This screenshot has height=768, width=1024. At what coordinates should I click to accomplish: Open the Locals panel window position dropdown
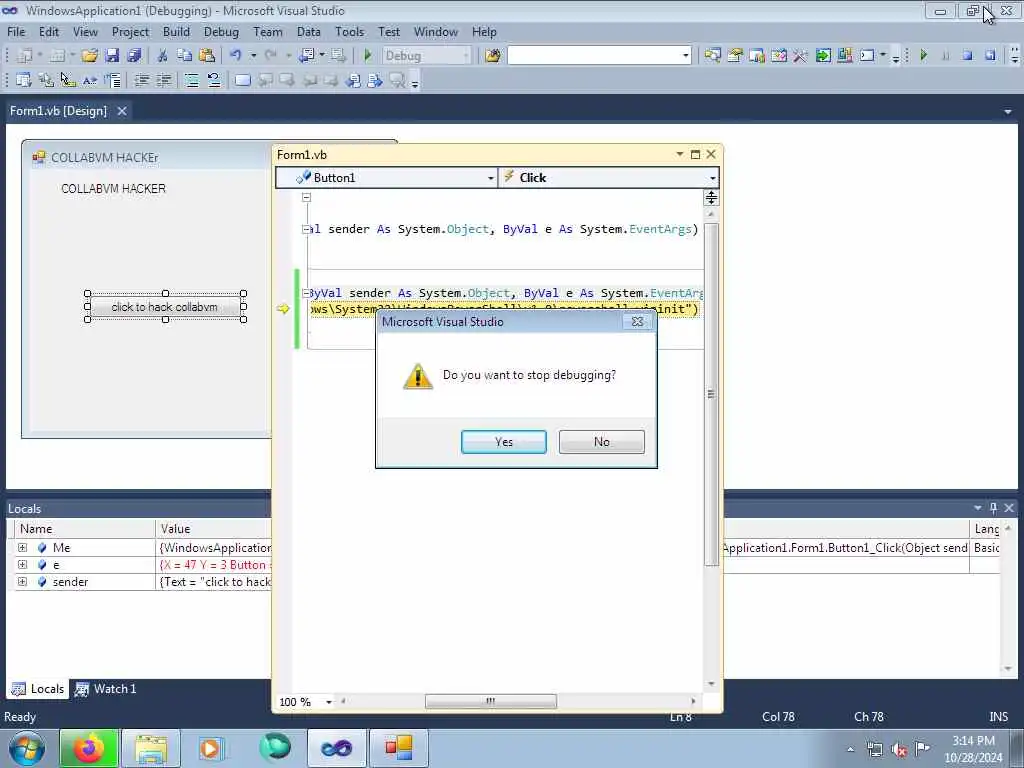(978, 507)
